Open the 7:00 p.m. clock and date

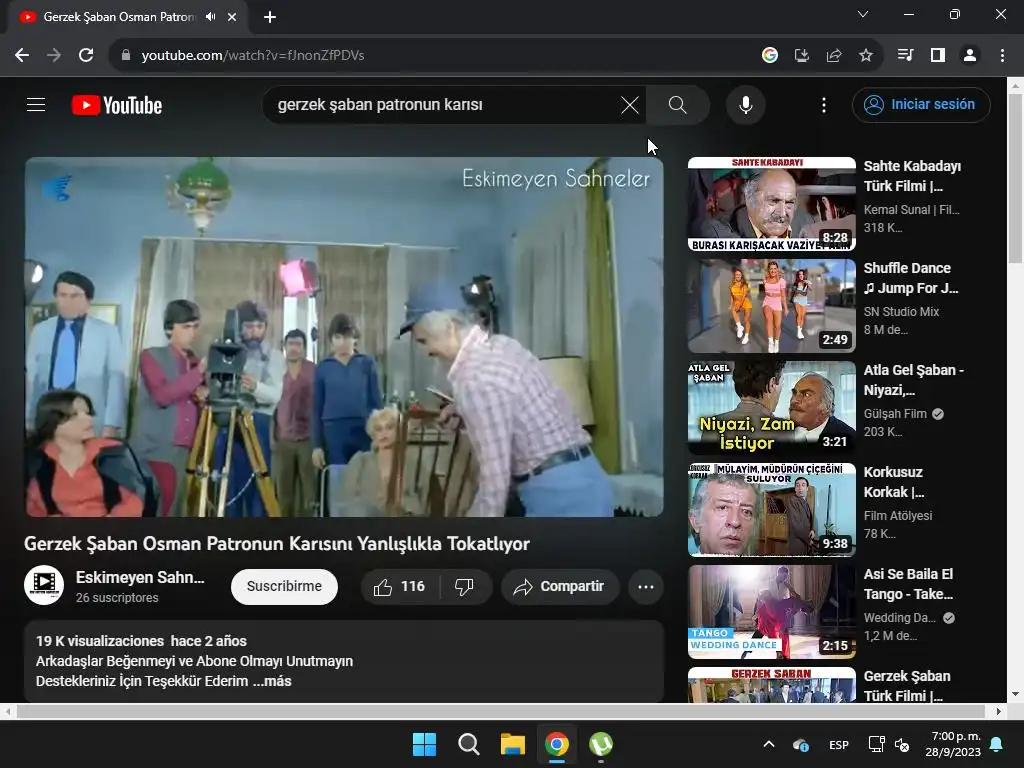pyautogui.click(x=953, y=744)
